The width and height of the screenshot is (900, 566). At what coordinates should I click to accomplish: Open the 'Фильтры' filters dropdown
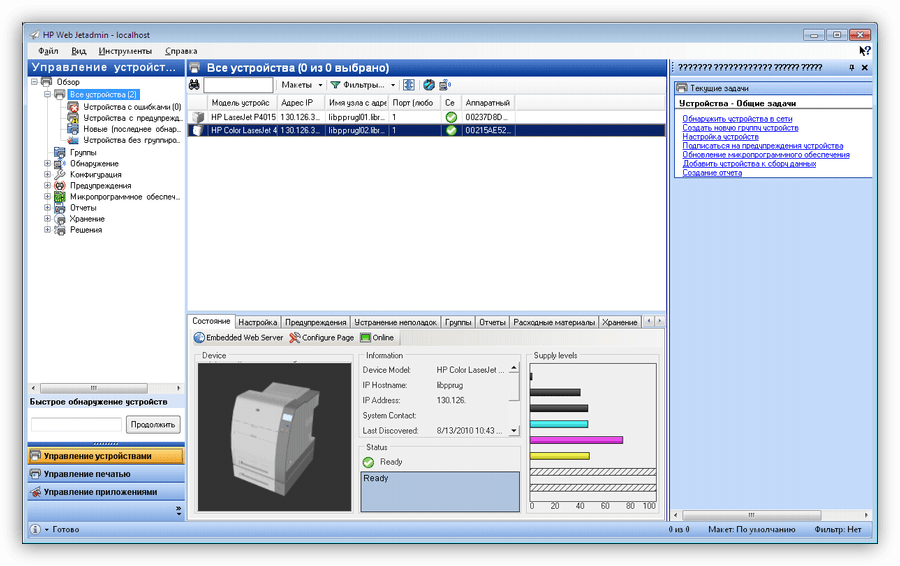(363, 86)
